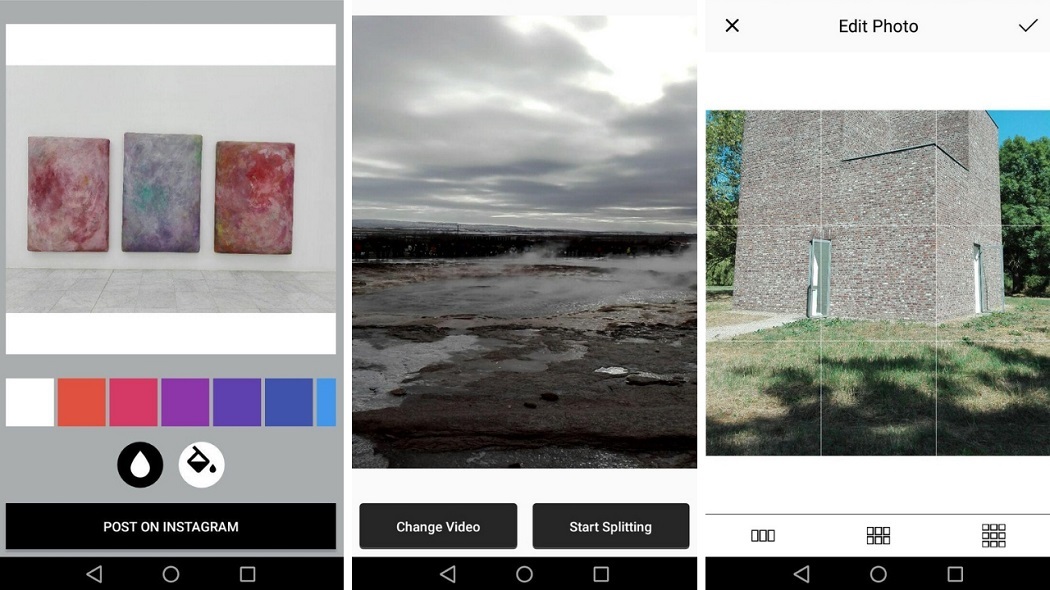This screenshot has width=1050, height=590.
Task: Choose the three-tile single row grid icon
Action: click(763, 535)
